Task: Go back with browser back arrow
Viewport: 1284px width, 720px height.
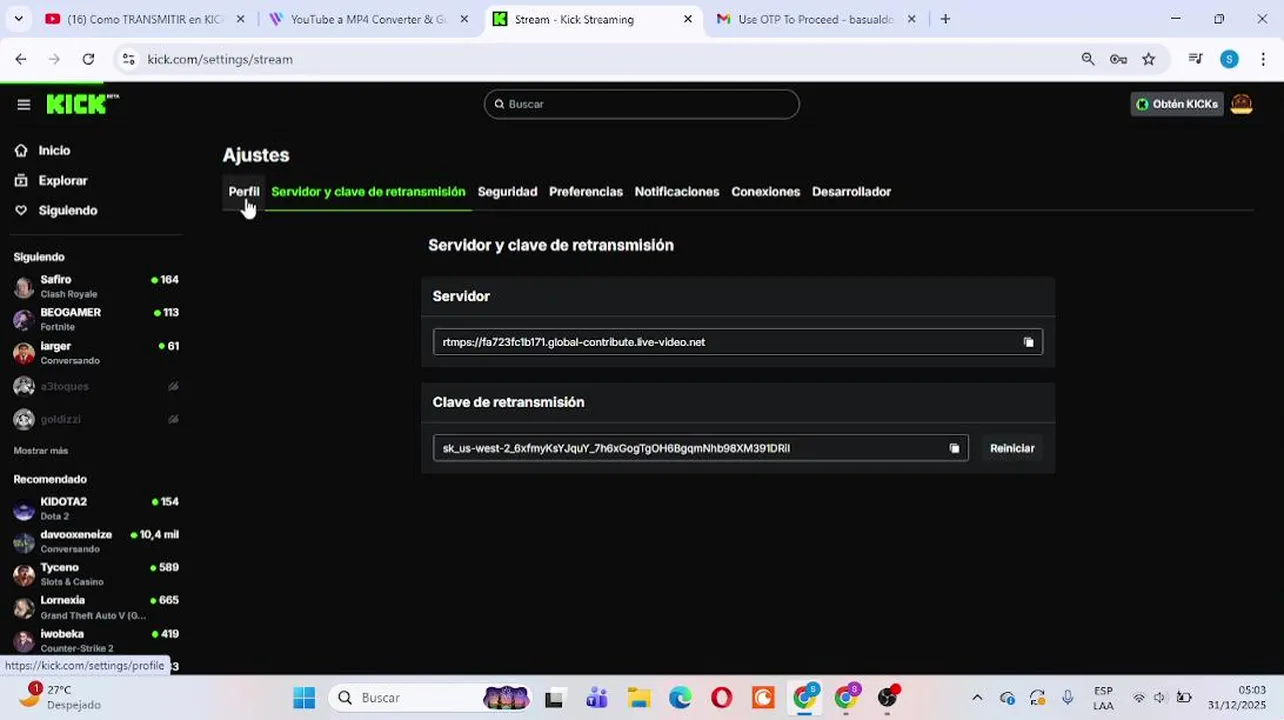Action: point(21,59)
